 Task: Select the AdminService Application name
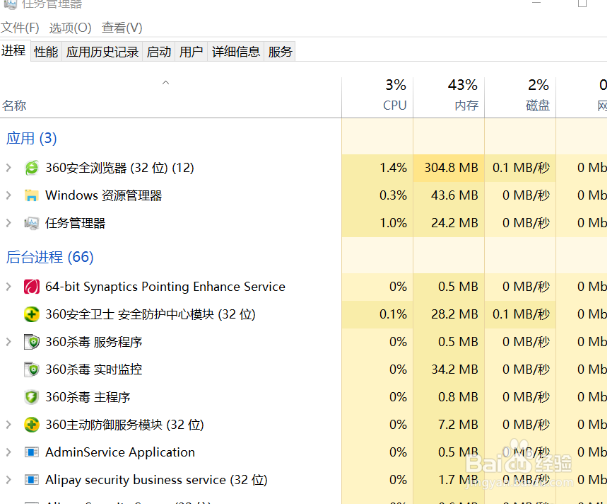coord(120,452)
